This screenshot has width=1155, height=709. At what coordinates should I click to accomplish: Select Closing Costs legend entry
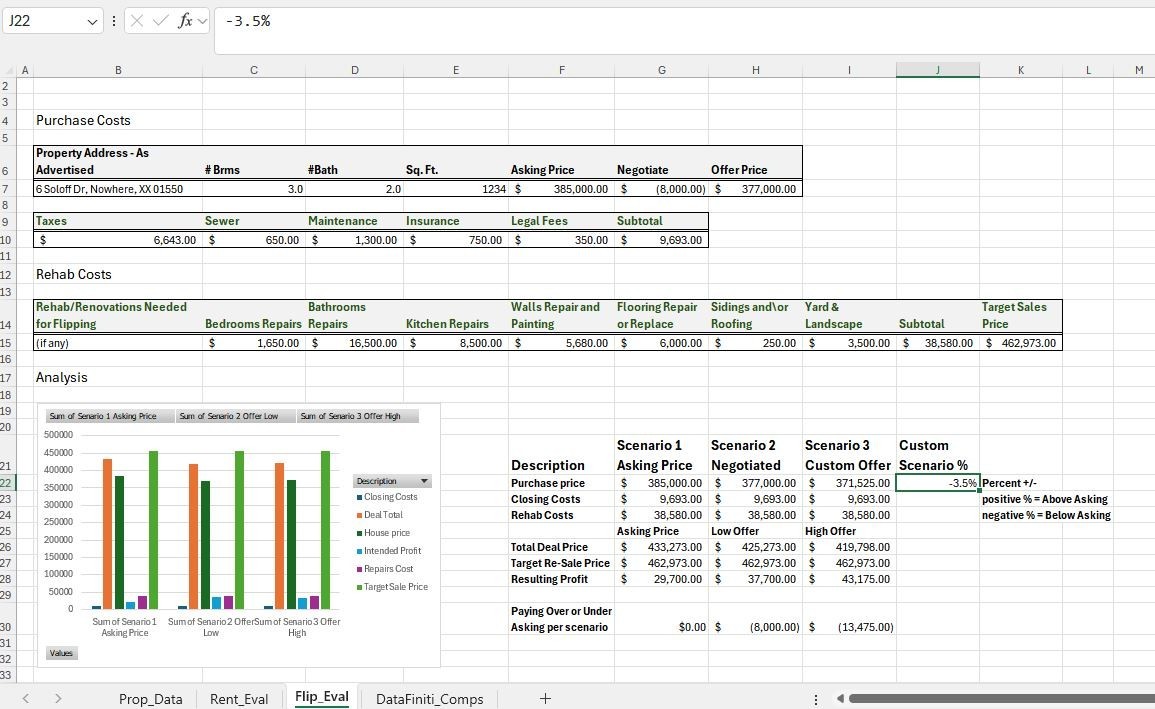point(387,497)
